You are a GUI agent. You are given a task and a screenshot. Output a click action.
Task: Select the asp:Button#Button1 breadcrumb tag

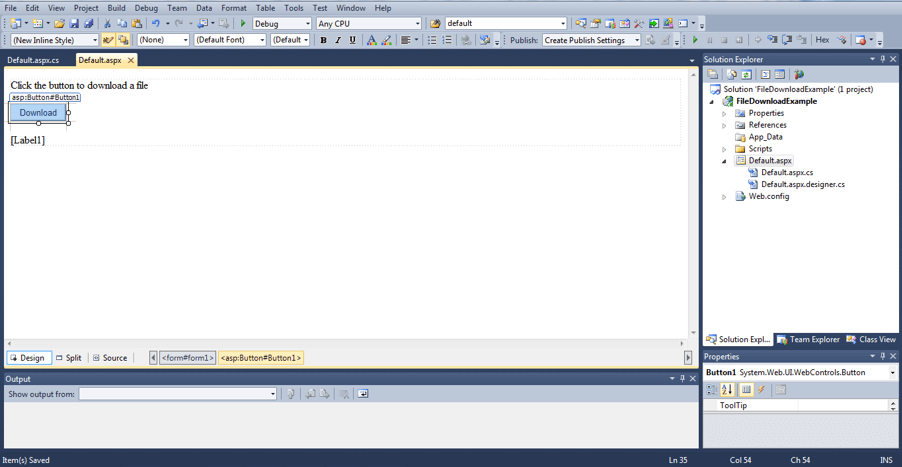[261, 358]
